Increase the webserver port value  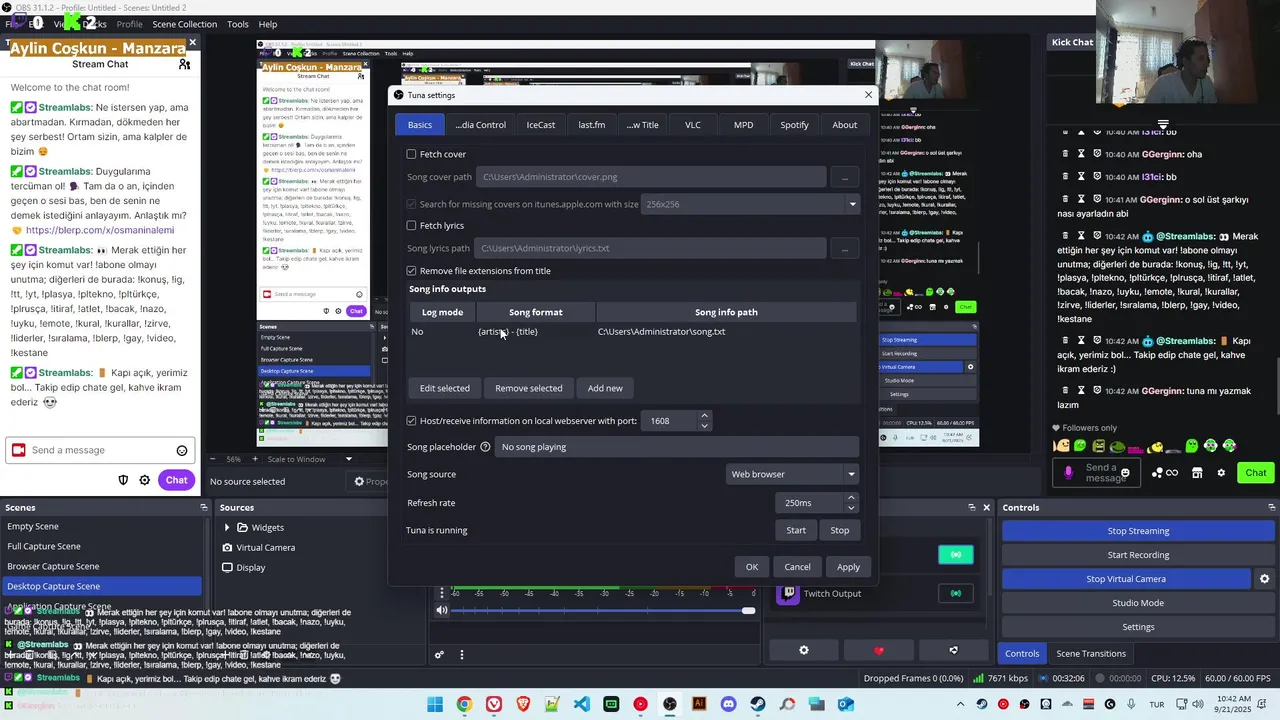pos(704,415)
